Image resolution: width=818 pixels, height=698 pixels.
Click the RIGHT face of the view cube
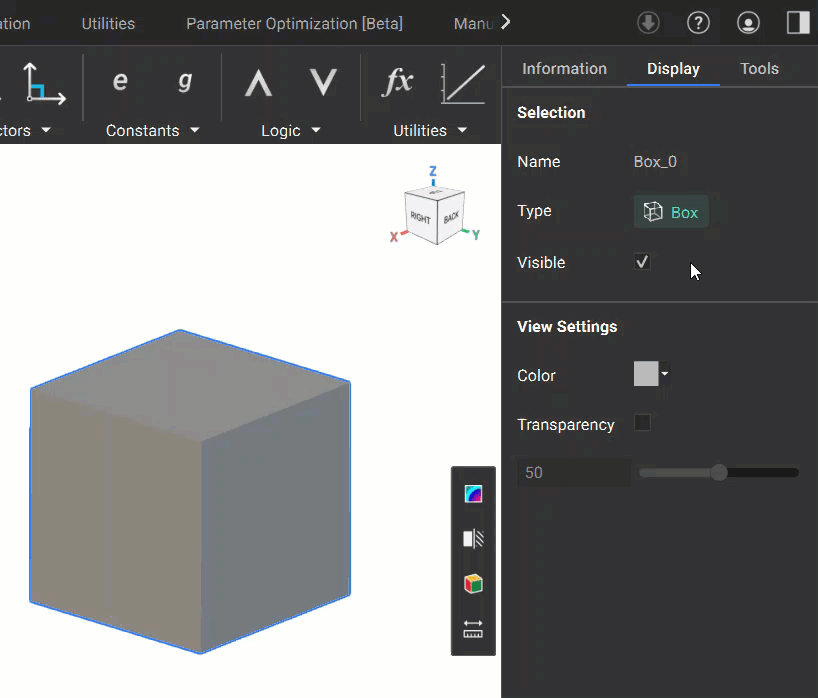pyautogui.click(x=420, y=218)
